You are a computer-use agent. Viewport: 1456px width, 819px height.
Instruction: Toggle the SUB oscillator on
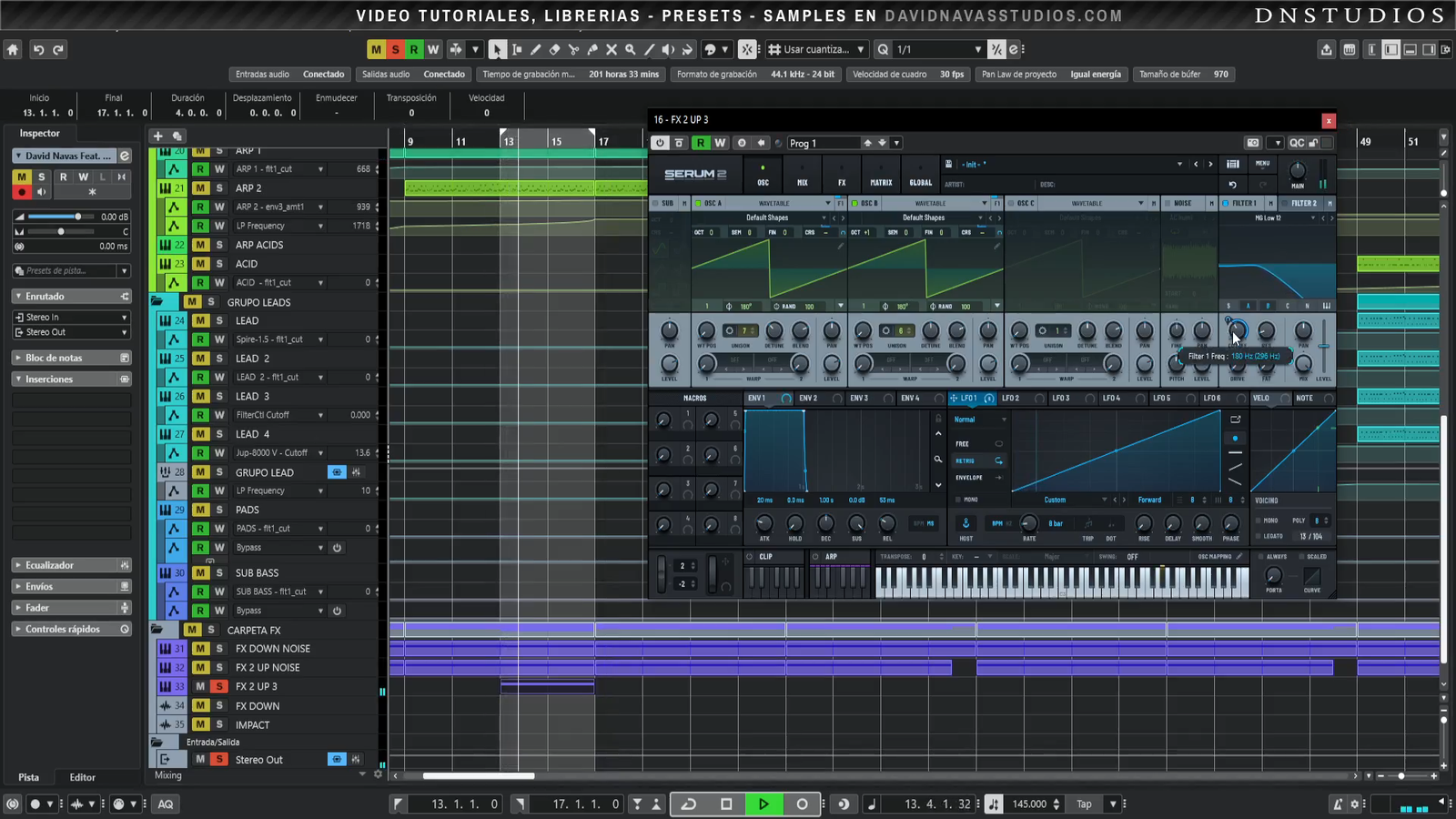[x=655, y=204]
